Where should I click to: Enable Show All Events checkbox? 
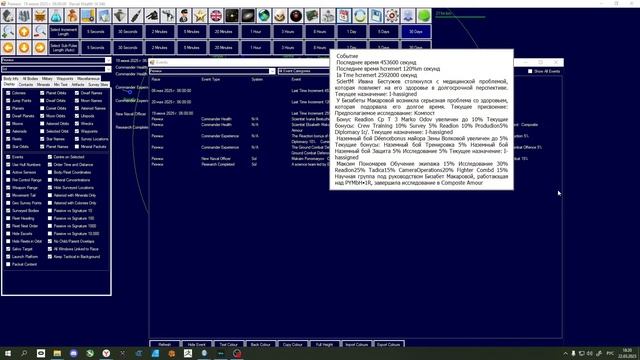[x=530, y=71]
